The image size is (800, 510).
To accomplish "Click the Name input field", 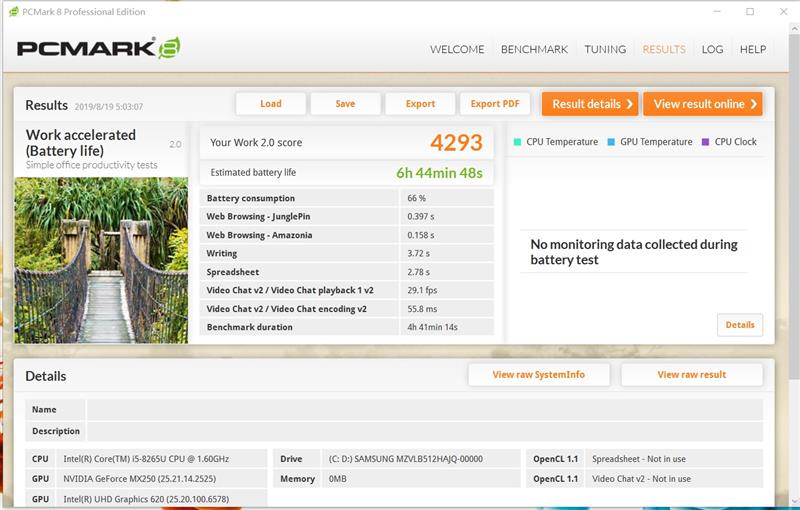I will [424, 410].
